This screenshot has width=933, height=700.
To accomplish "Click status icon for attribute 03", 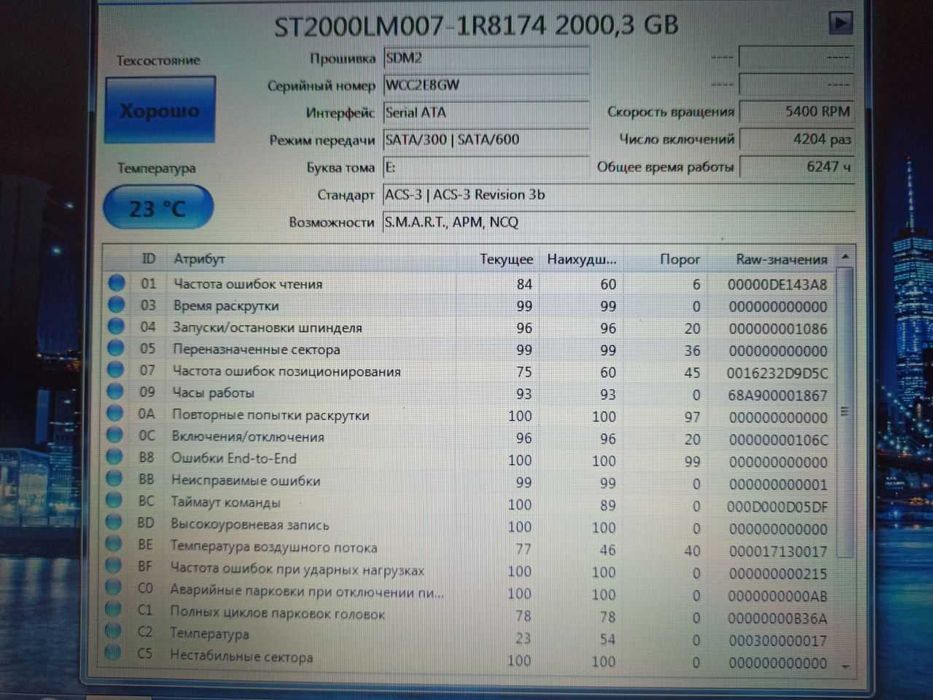I will [x=117, y=305].
